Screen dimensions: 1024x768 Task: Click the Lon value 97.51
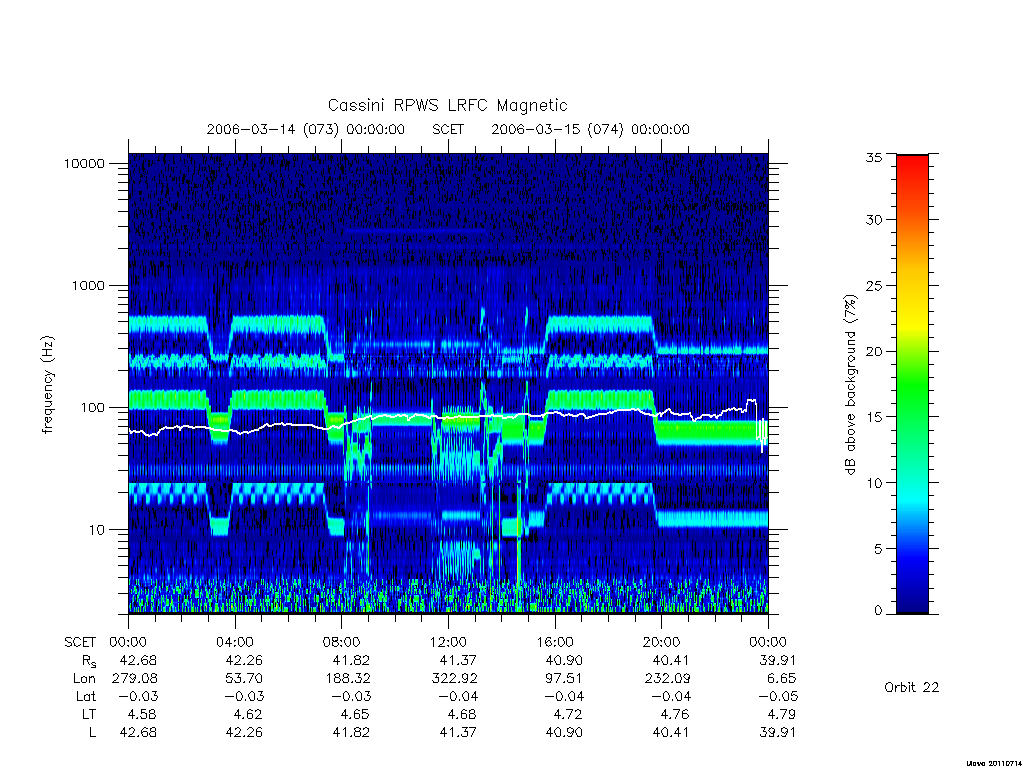pyautogui.click(x=563, y=679)
